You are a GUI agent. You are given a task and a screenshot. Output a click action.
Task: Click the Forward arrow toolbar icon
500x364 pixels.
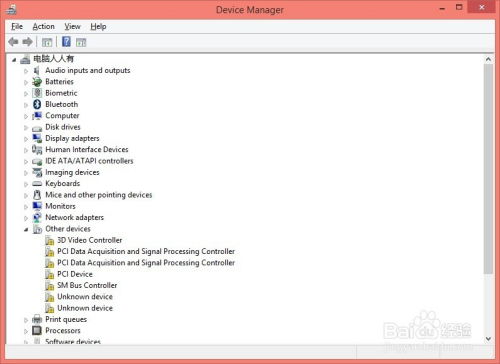click(27, 42)
